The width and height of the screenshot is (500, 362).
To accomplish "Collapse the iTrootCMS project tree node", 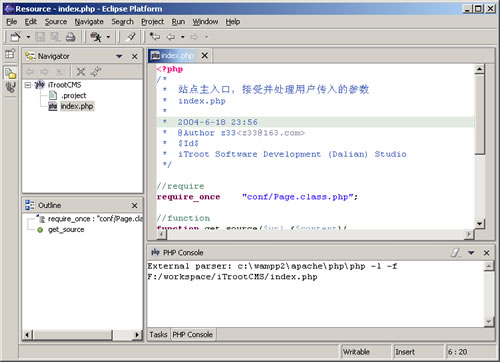I will click(x=28, y=85).
